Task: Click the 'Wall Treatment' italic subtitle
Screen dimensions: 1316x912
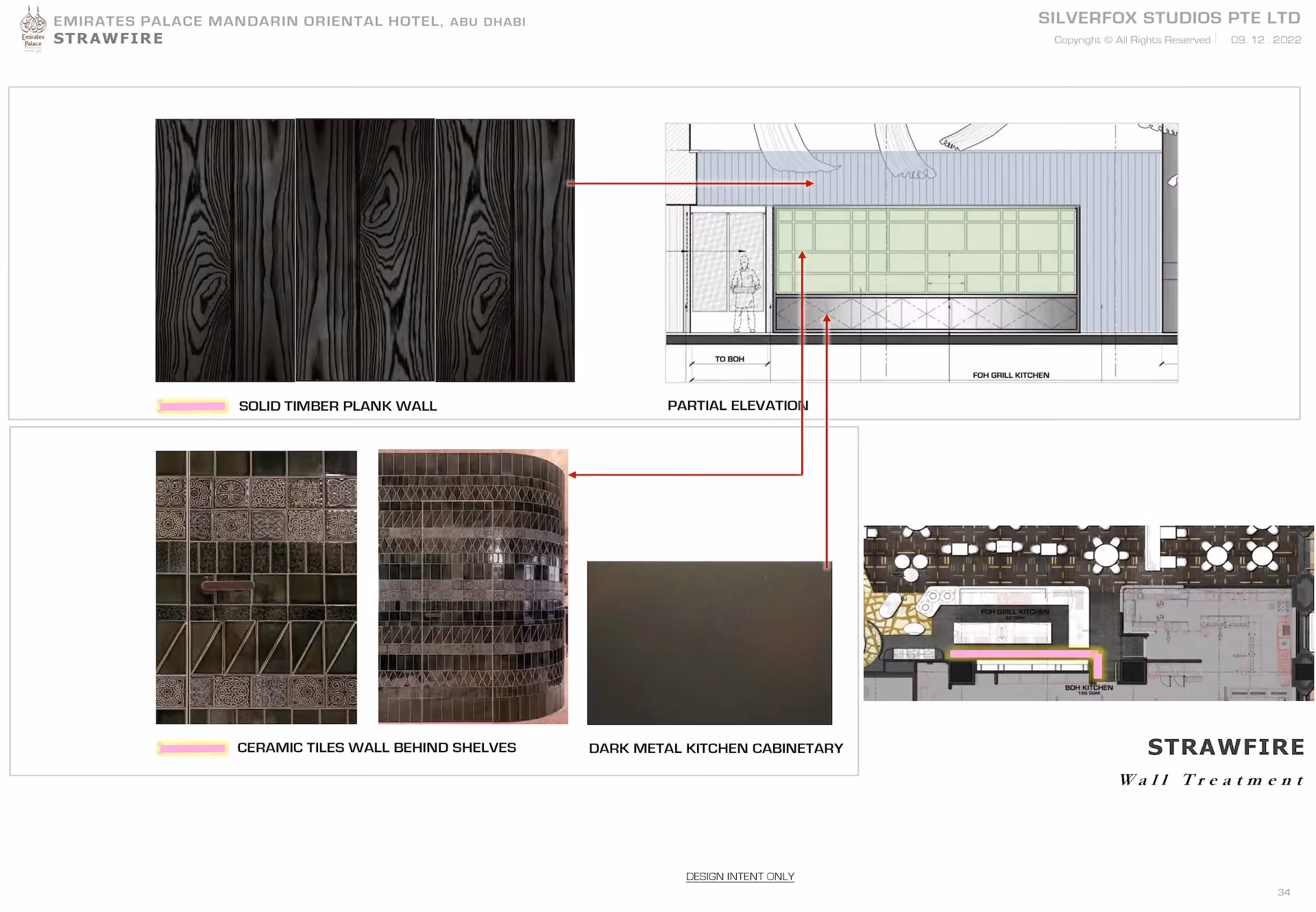Action: click(x=1211, y=780)
